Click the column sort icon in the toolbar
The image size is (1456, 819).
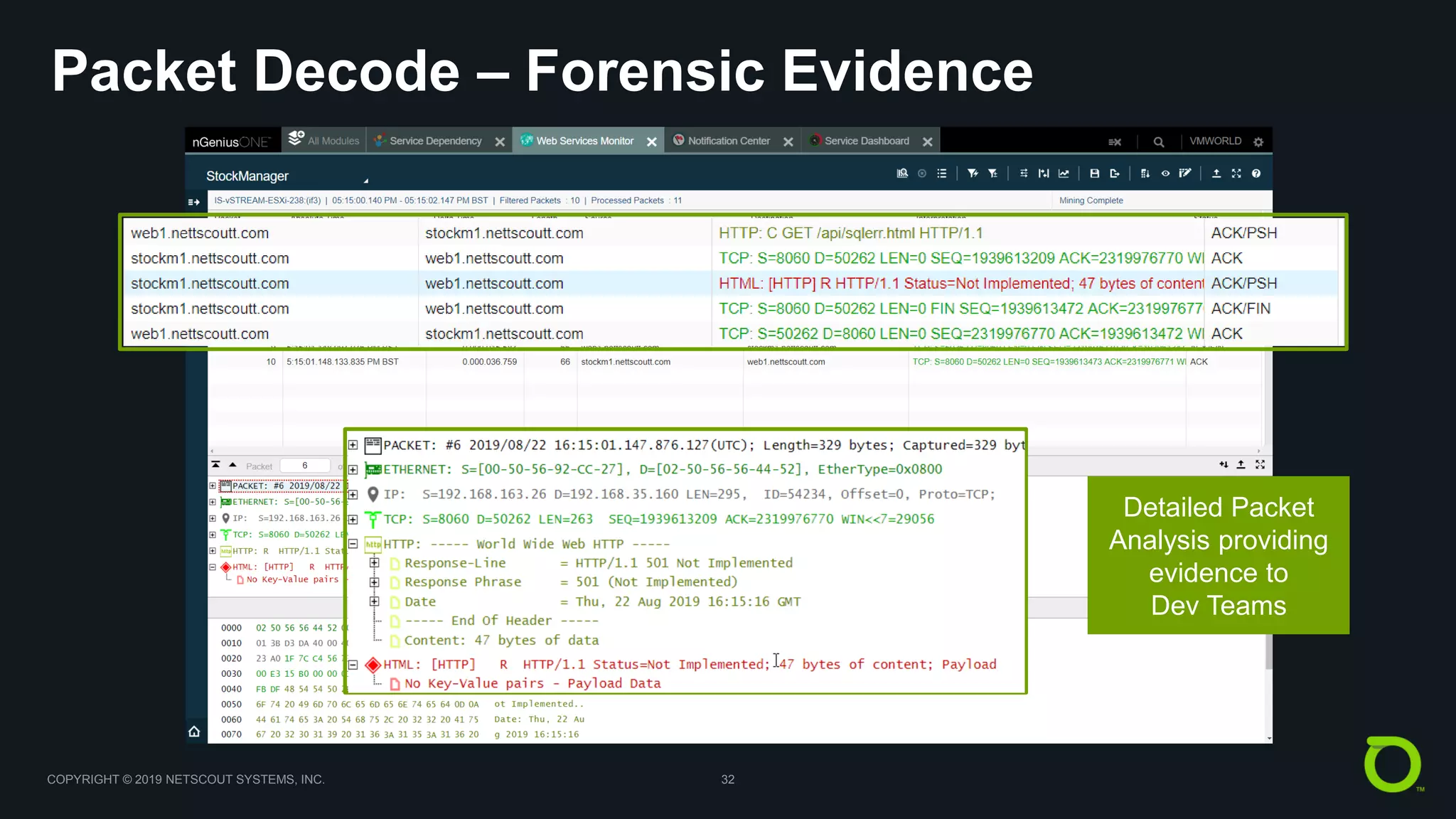pos(1145,173)
